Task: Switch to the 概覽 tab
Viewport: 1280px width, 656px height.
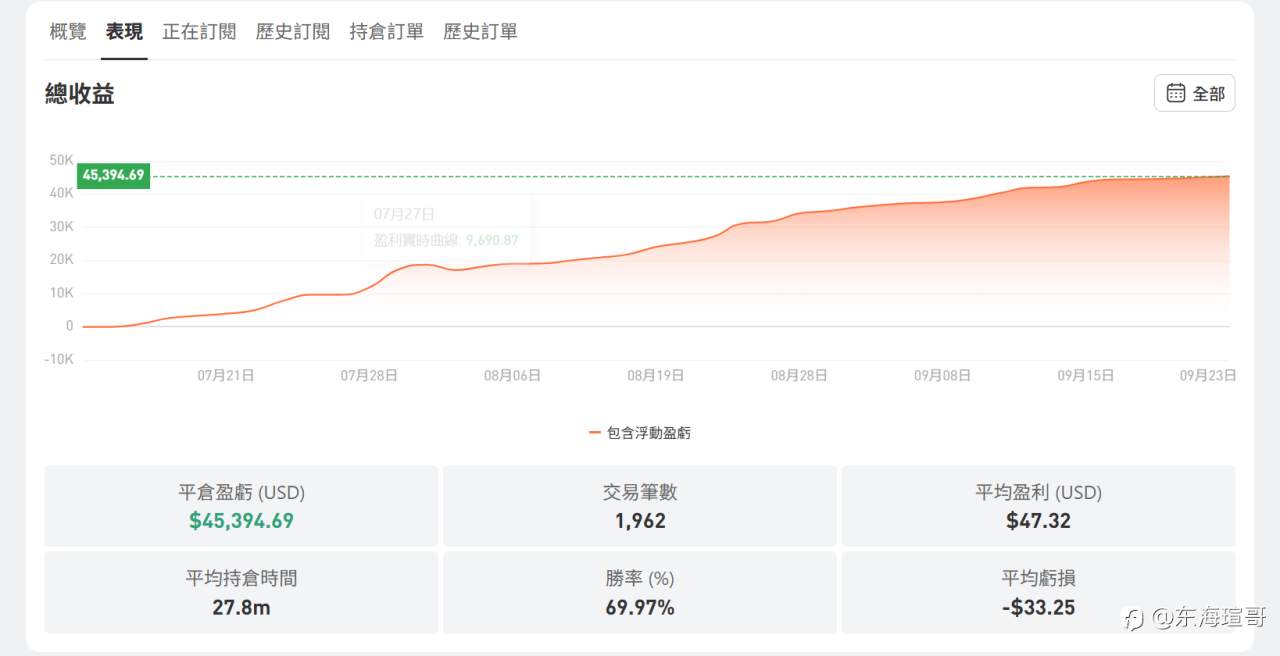Action: [x=68, y=32]
